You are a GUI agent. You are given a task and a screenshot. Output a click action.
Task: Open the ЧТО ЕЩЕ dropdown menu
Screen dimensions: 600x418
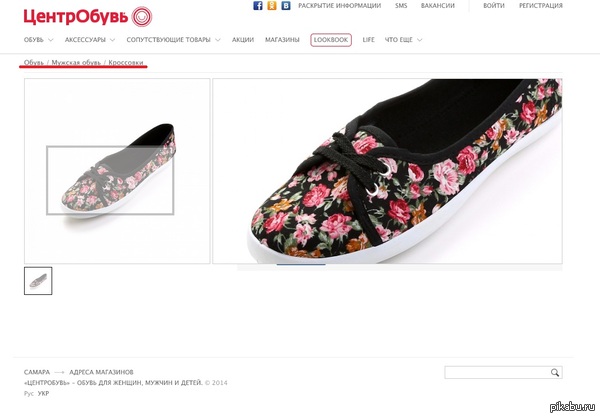(x=403, y=40)
